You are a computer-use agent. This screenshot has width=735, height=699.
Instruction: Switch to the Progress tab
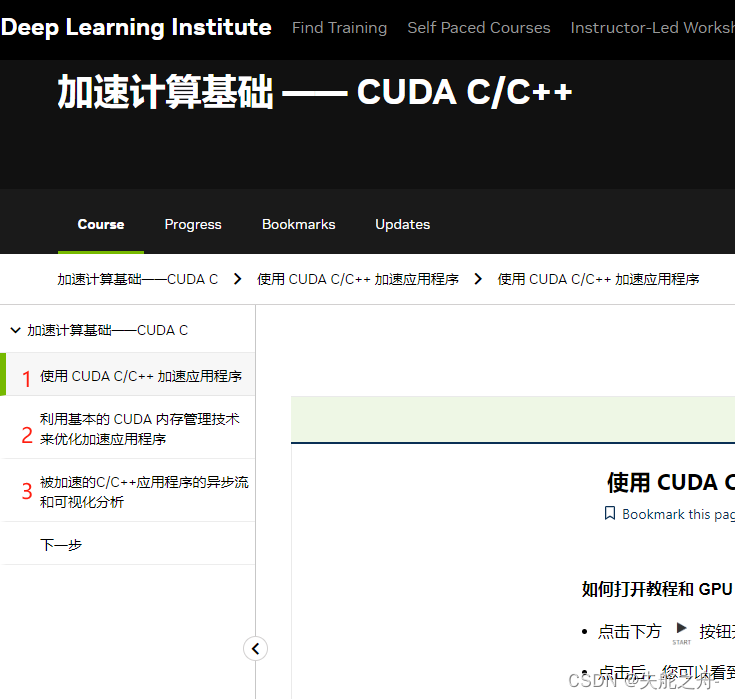193,225
